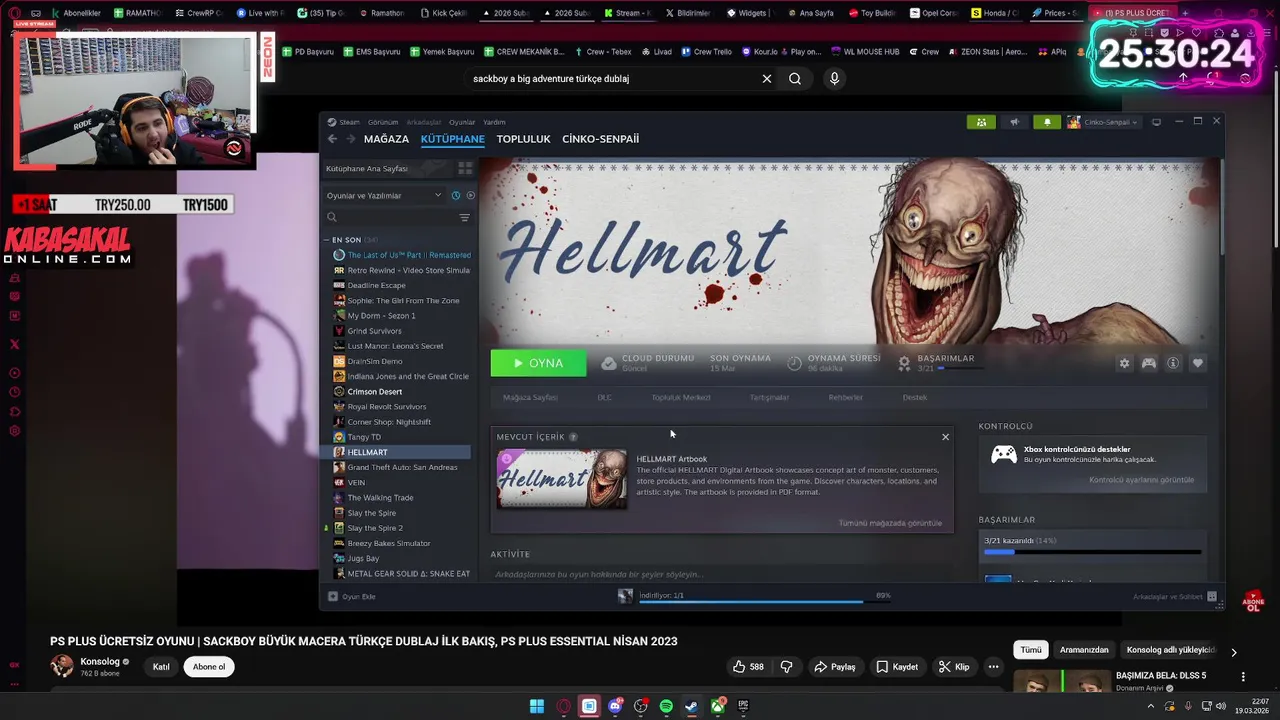
Task: Open DLC tab for HELLMART
Action: pyautogui.click(x=604, y=397)
